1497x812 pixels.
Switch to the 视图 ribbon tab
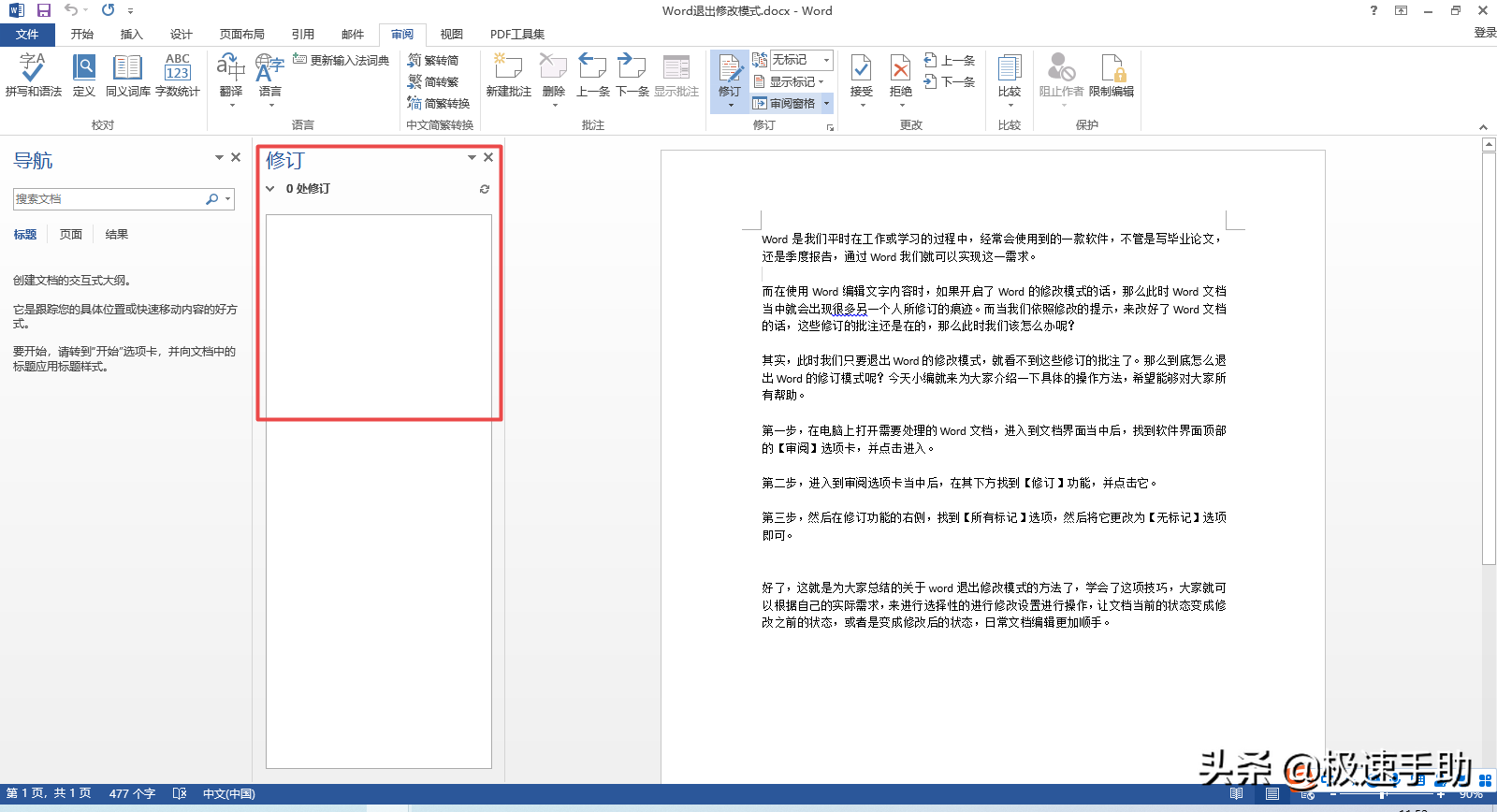(451, 35)
